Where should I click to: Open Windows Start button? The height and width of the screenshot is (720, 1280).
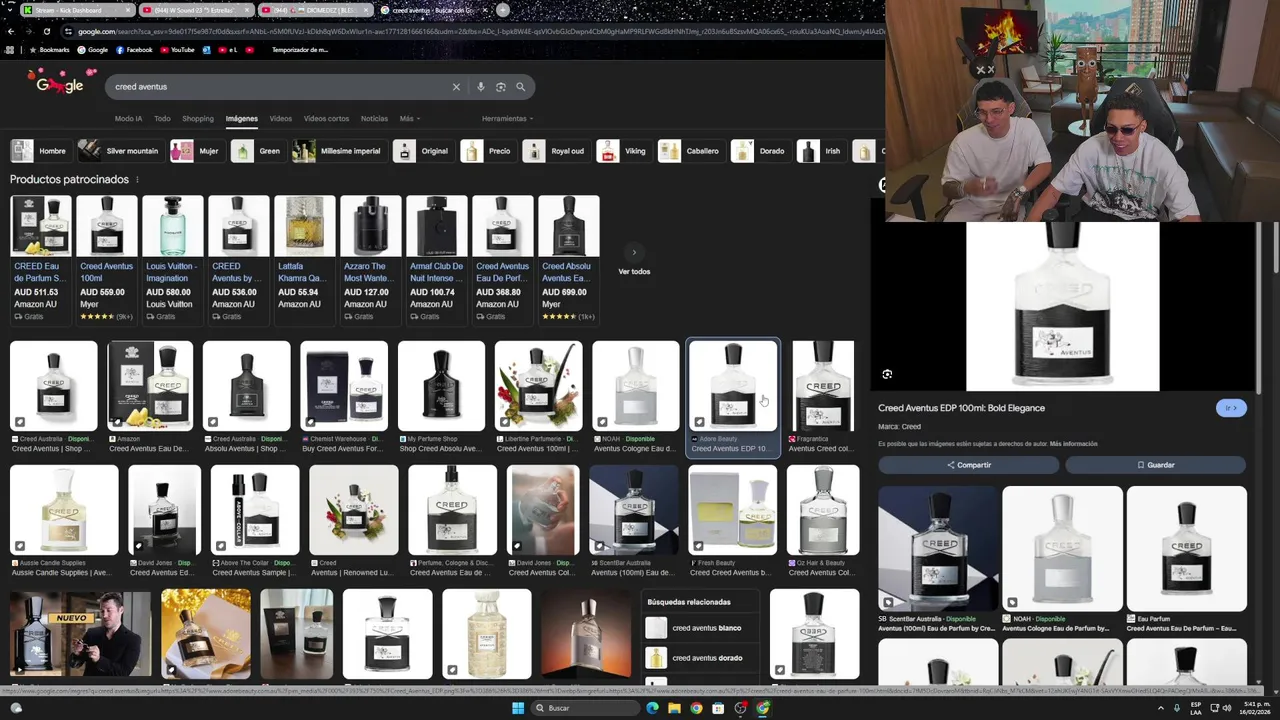(518, 708)
